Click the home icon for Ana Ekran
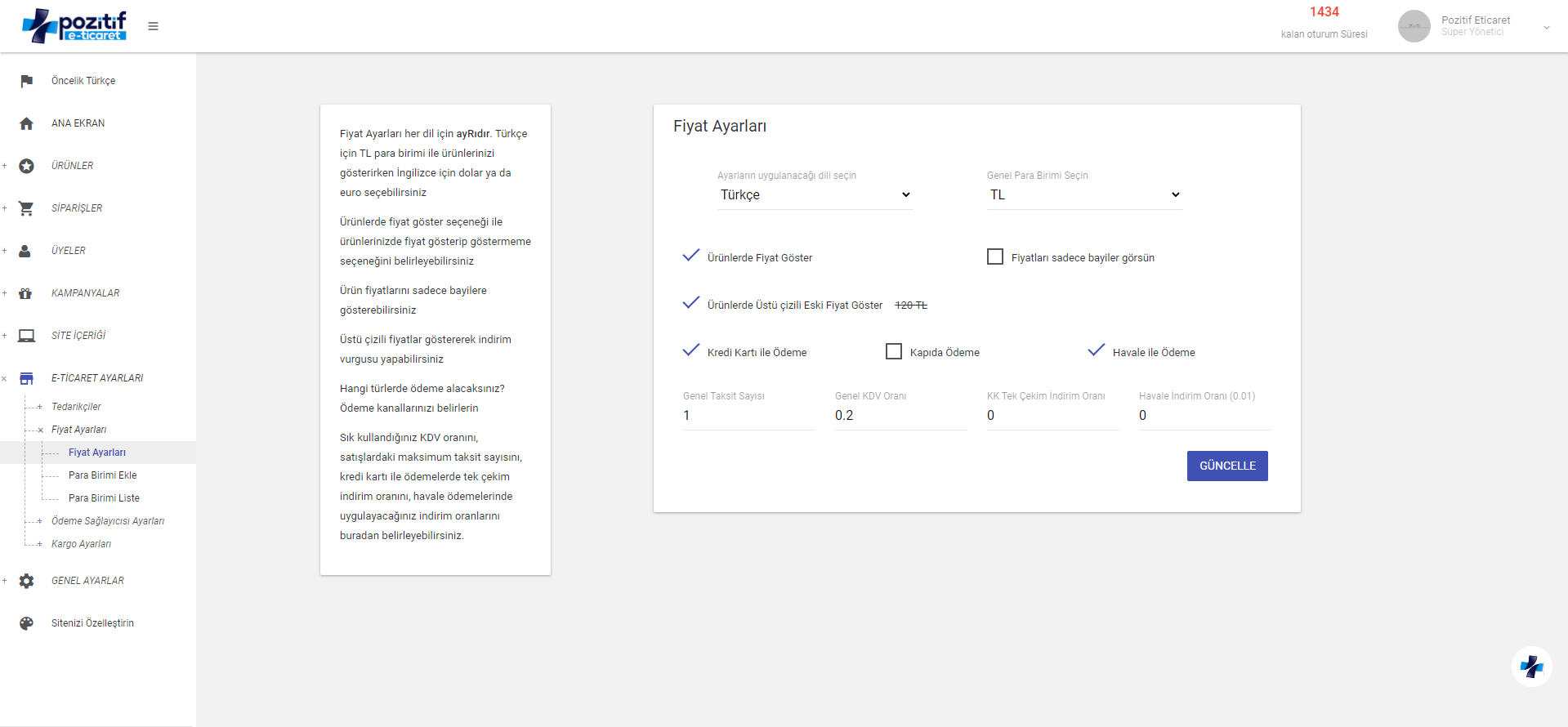 pos(26,123)
